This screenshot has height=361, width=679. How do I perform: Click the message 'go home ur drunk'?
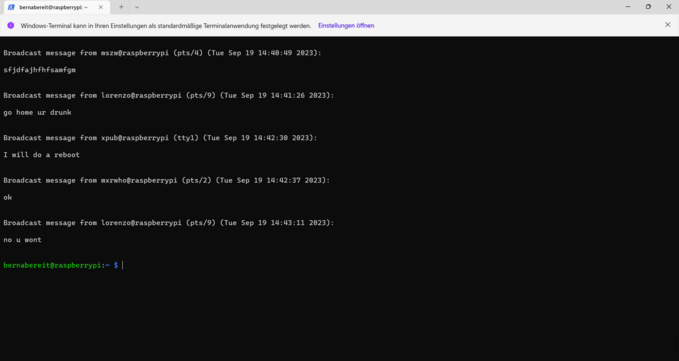(37, 112)
